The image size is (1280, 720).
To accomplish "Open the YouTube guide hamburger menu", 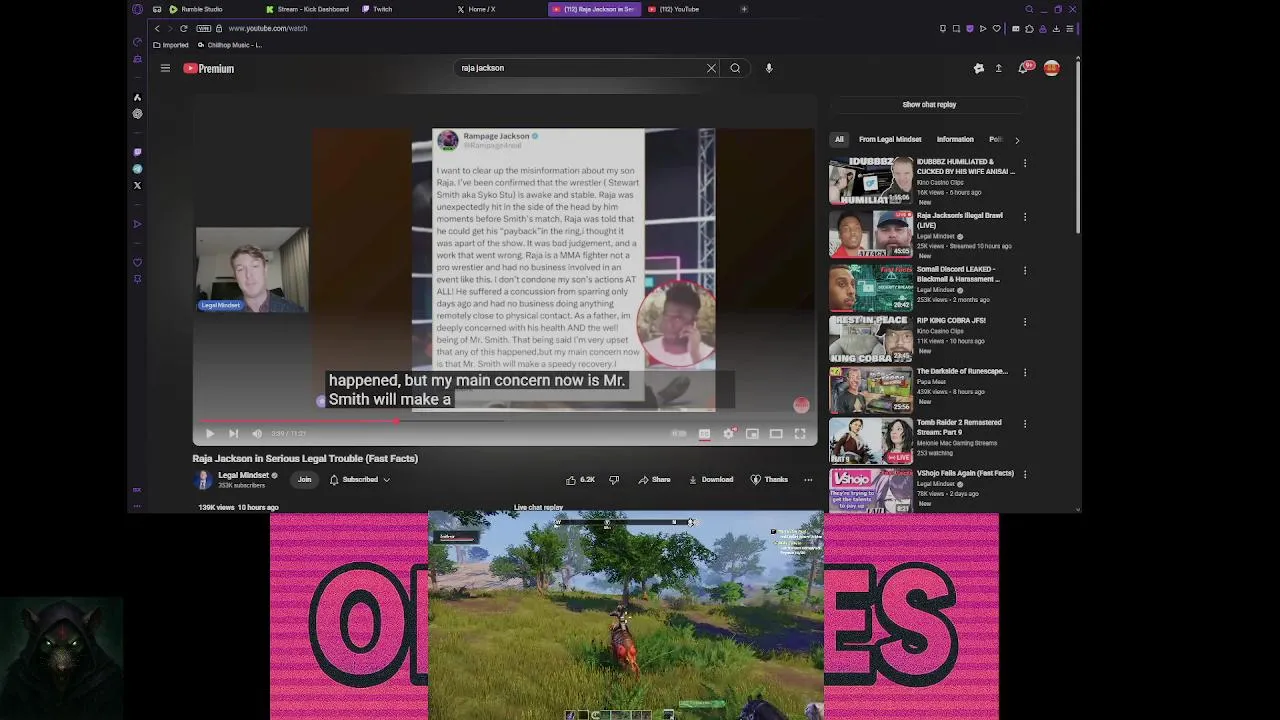I will (x=165, y=68).
